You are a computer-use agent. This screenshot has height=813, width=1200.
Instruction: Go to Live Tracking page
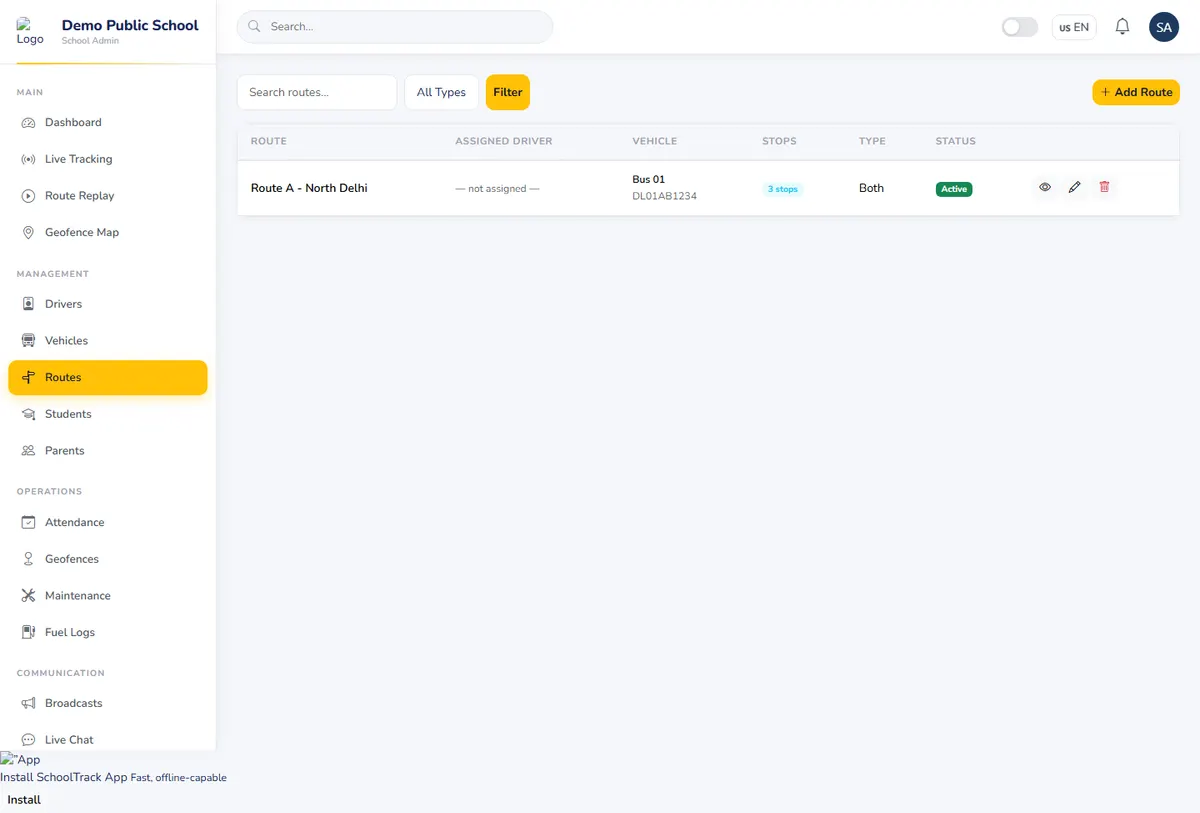pos(108,159)
